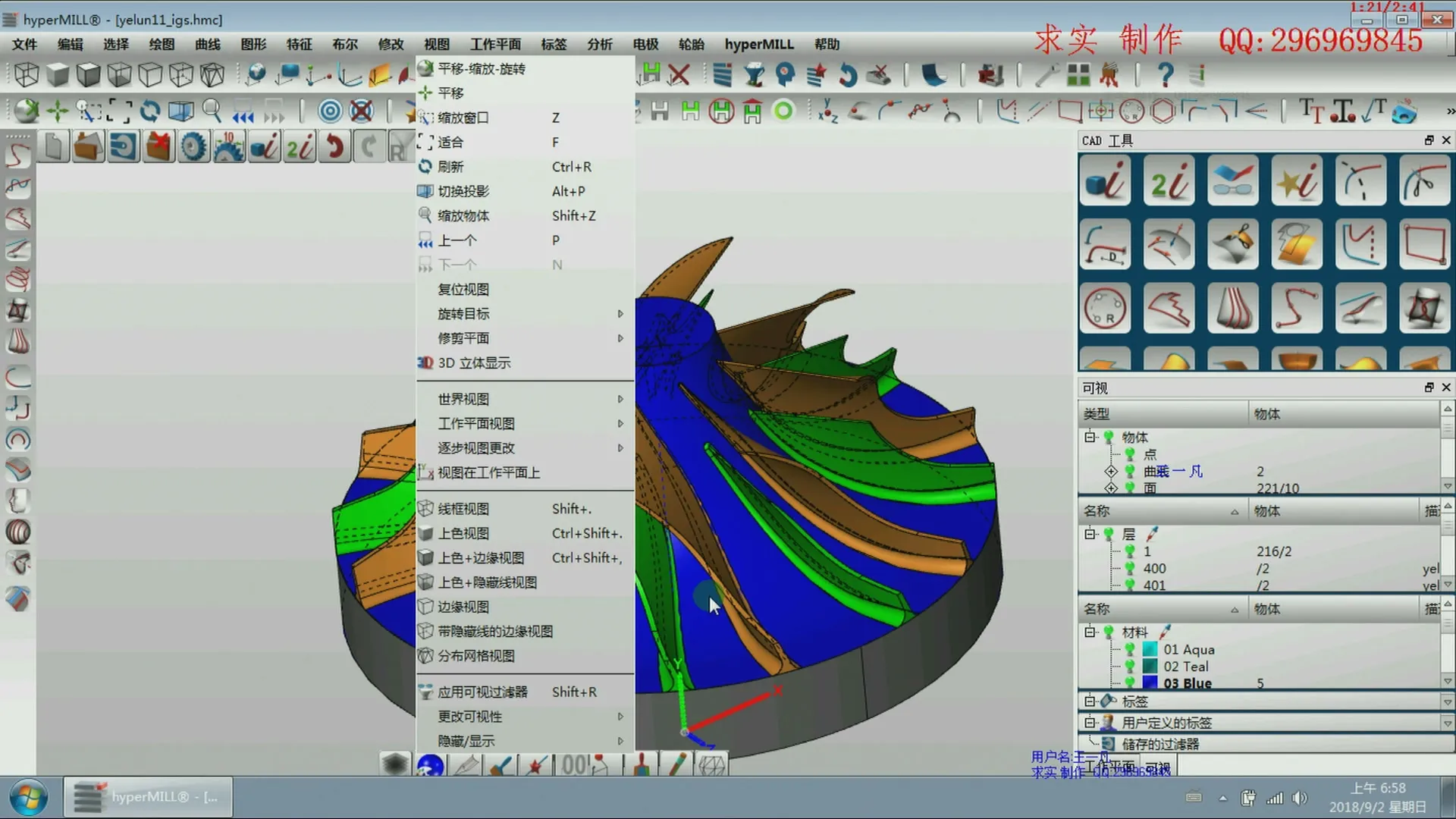Screen dimensions: 1456x819
Task: Click hyperMILL taskbar button
Action: 148,797
